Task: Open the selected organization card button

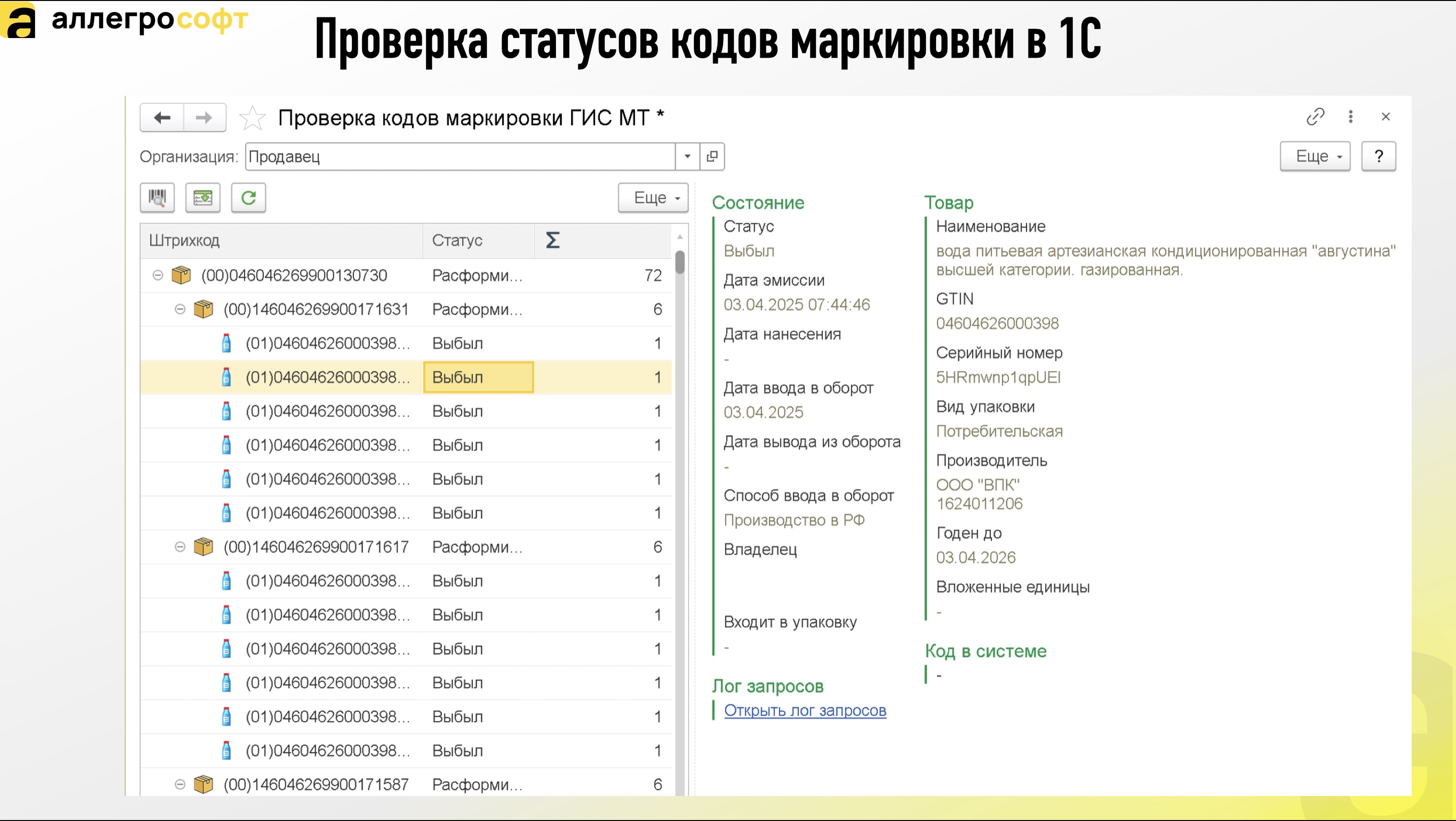Action: tap(712, 156)
